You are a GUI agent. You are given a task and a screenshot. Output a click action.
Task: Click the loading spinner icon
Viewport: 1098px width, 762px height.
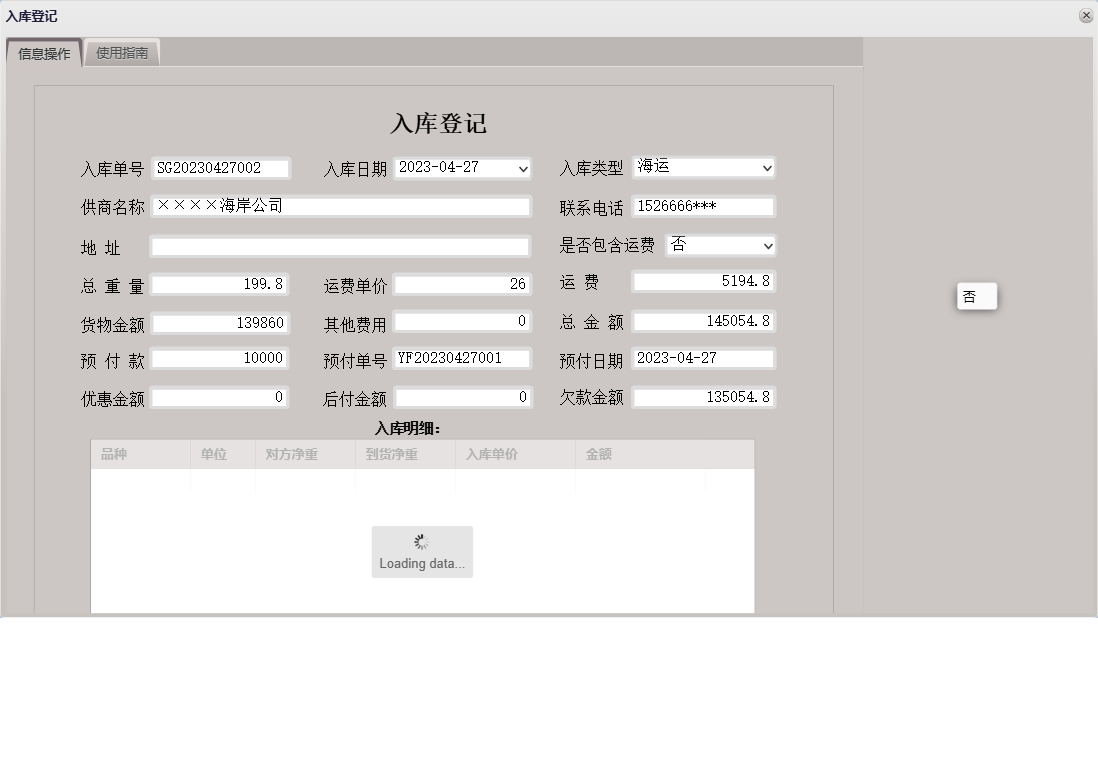[x=421, y=540]
